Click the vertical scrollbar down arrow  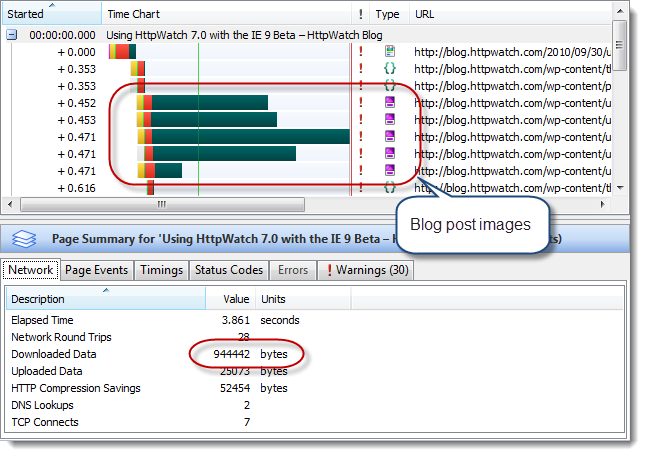620,187
